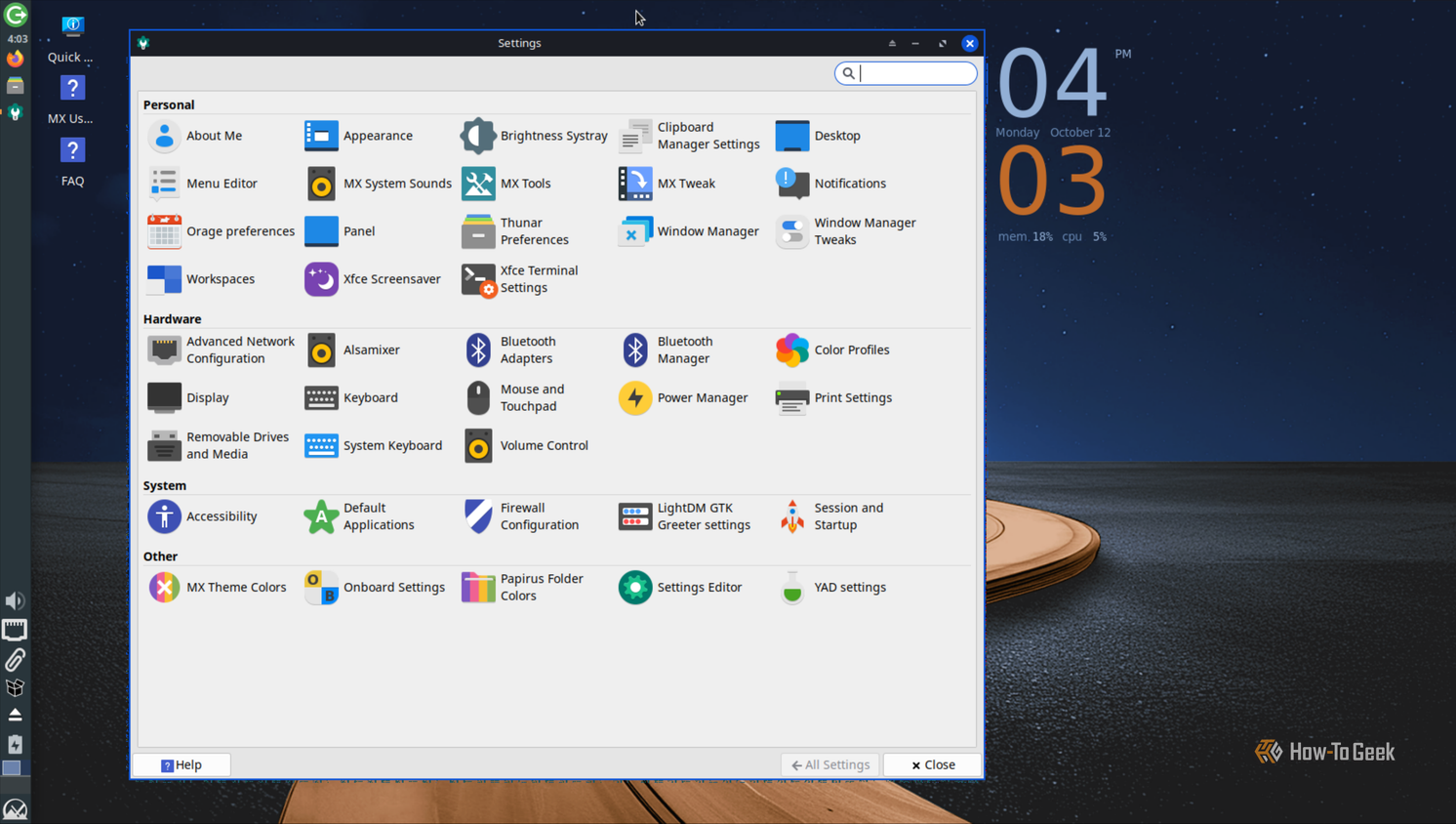Open Print Settings
Viewport: 1456px width, 824px height.
[x=834, y=397]
